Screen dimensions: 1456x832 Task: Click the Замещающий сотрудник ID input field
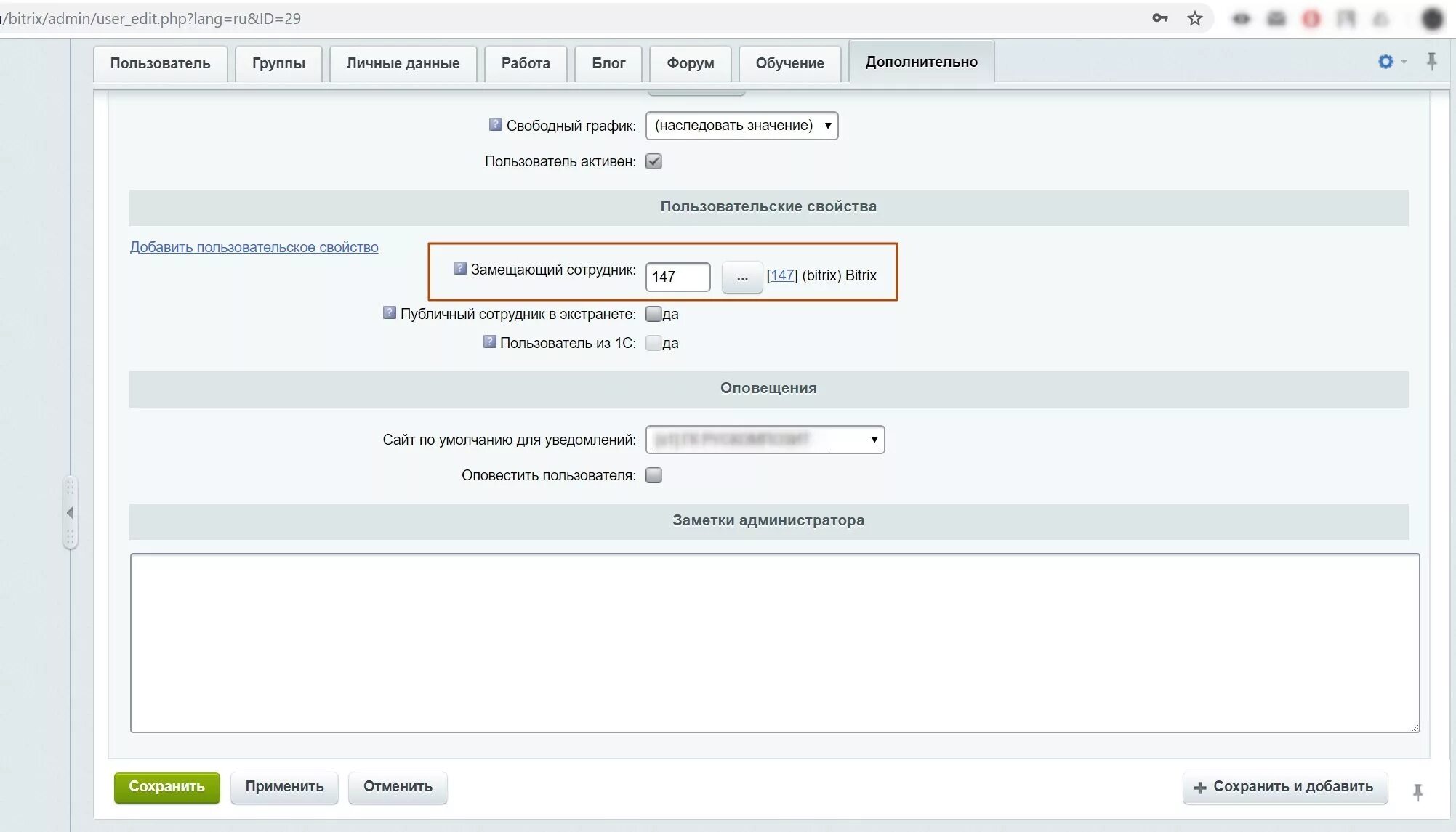point(677,277)
